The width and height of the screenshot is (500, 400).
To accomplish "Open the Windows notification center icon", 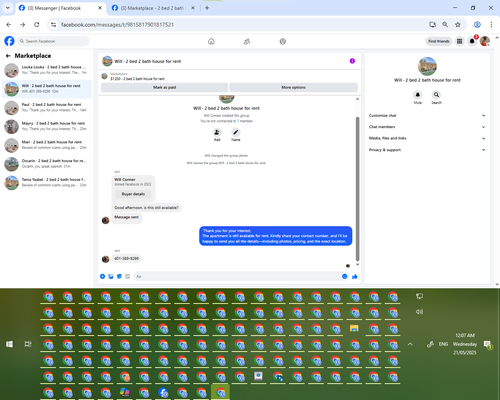I will pos(487,344).
